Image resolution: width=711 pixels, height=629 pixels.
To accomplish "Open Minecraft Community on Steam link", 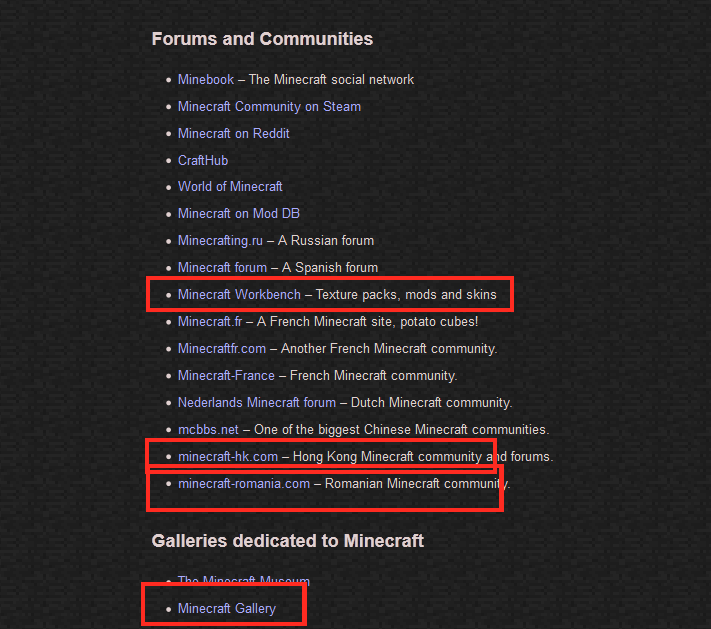I will tap(269, 107).
